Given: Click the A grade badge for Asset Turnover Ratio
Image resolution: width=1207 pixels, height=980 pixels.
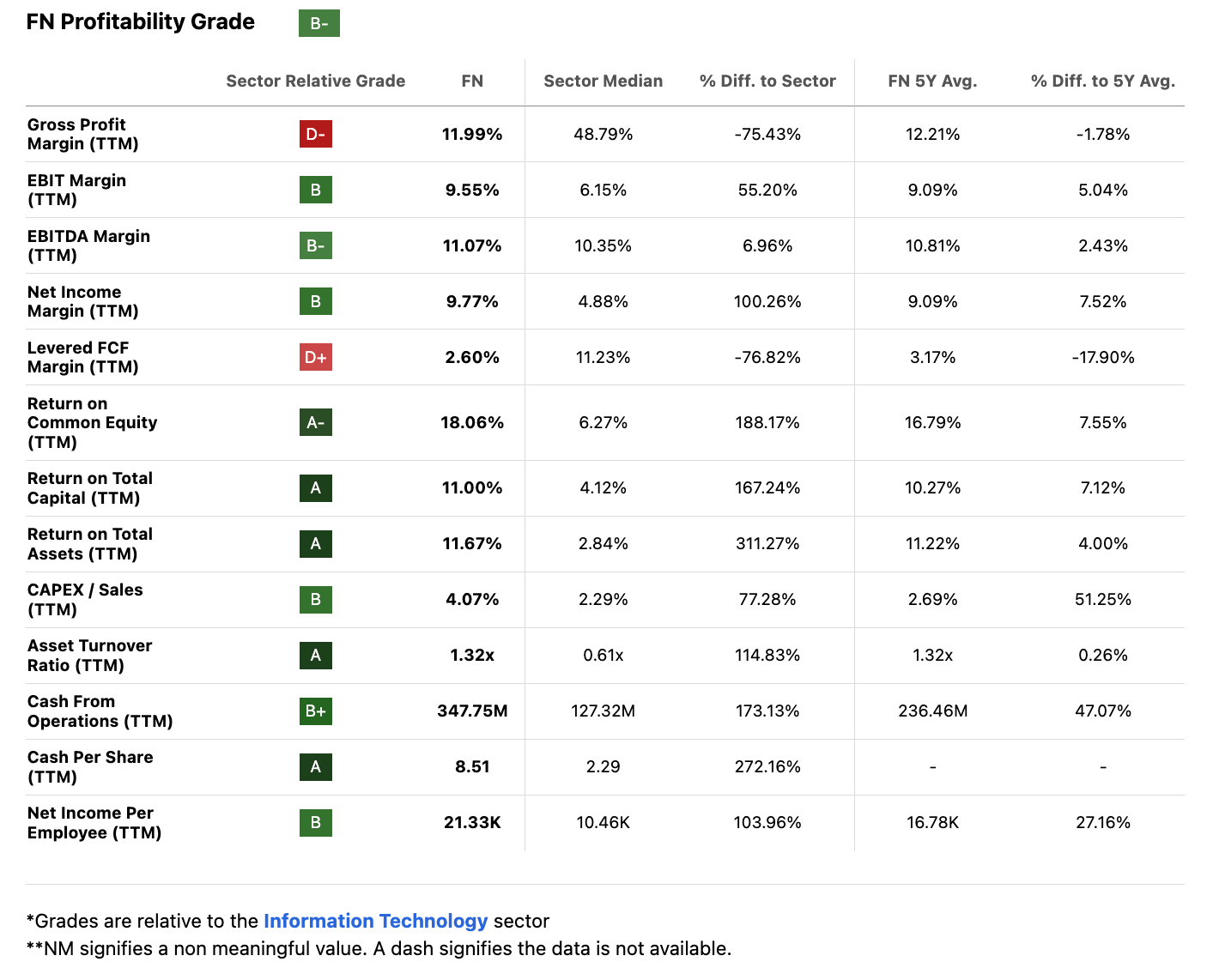Looking at the screenshot, I should click(315, 655).
